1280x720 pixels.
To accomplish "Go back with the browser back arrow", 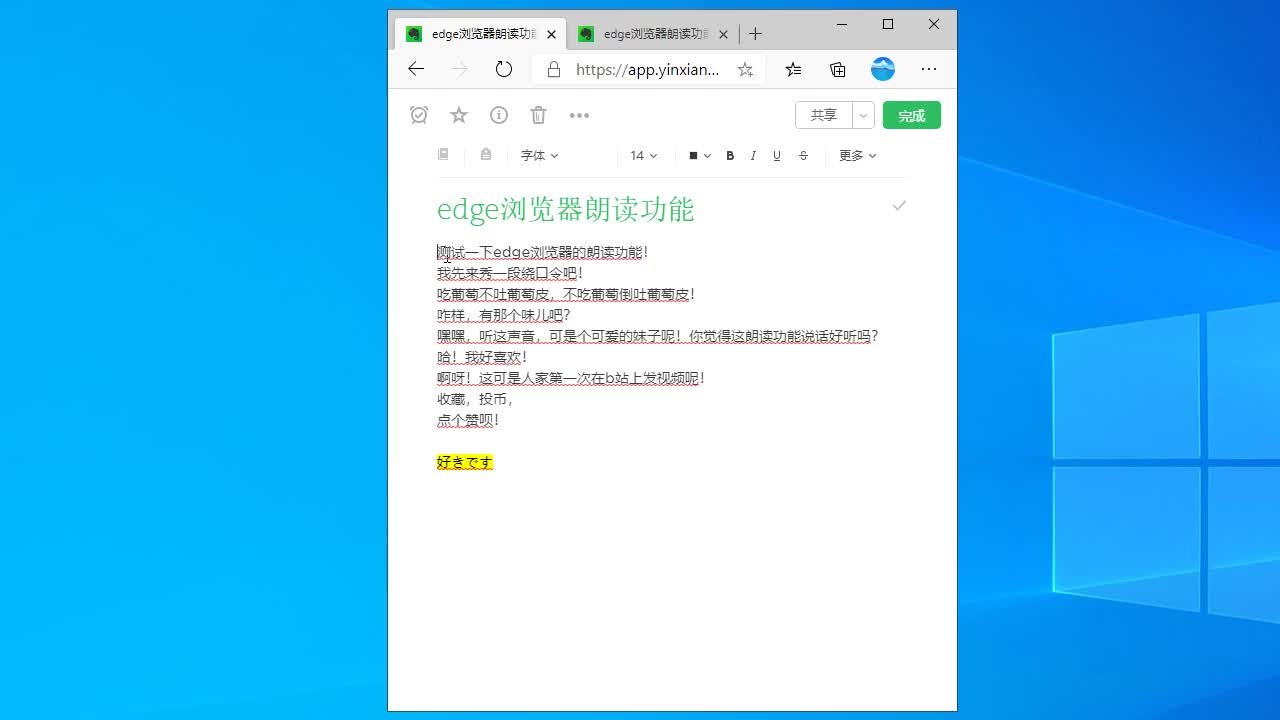I will click(x=416, y=69).
